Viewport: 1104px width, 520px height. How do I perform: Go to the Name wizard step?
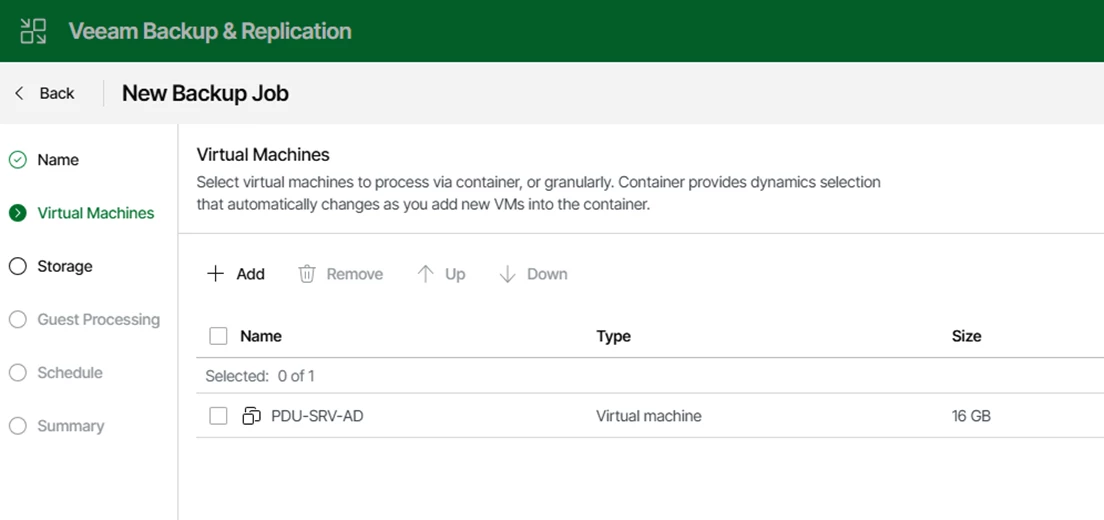(x=58, y=160)
